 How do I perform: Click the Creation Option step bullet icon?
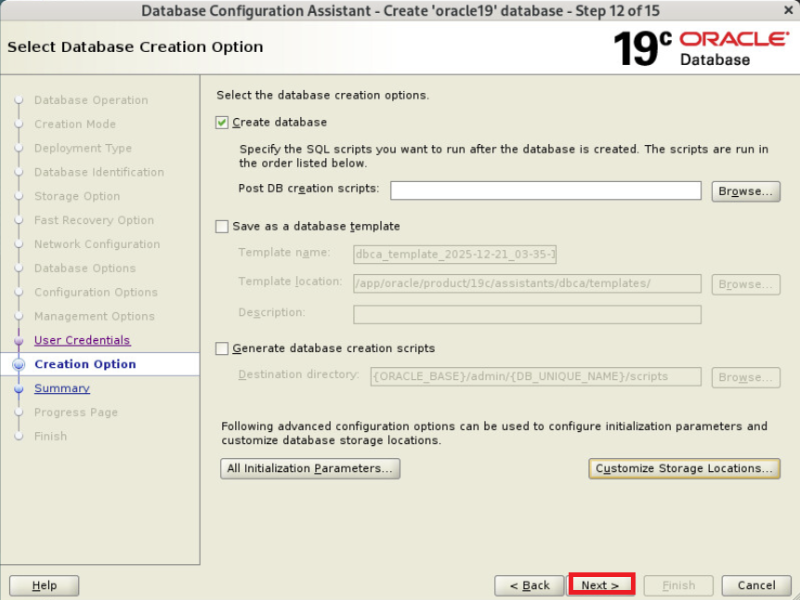tap(19, 364)
